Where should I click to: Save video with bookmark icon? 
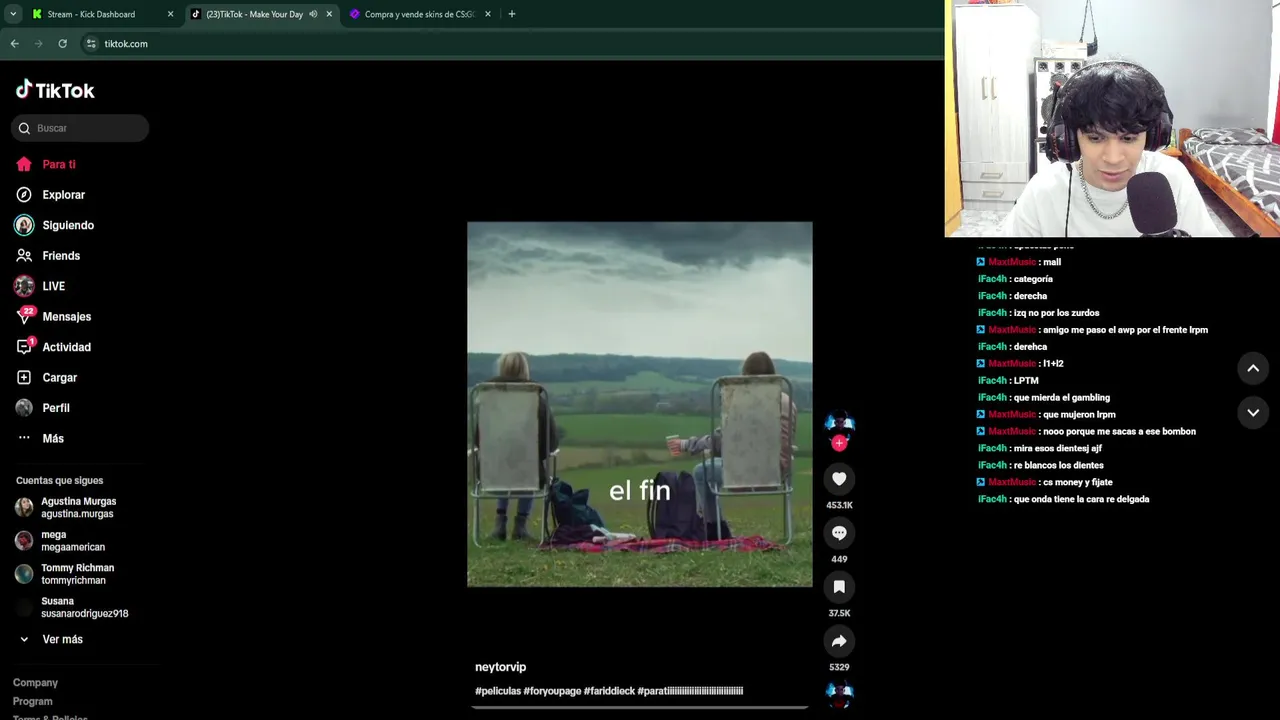pos(839,587)
